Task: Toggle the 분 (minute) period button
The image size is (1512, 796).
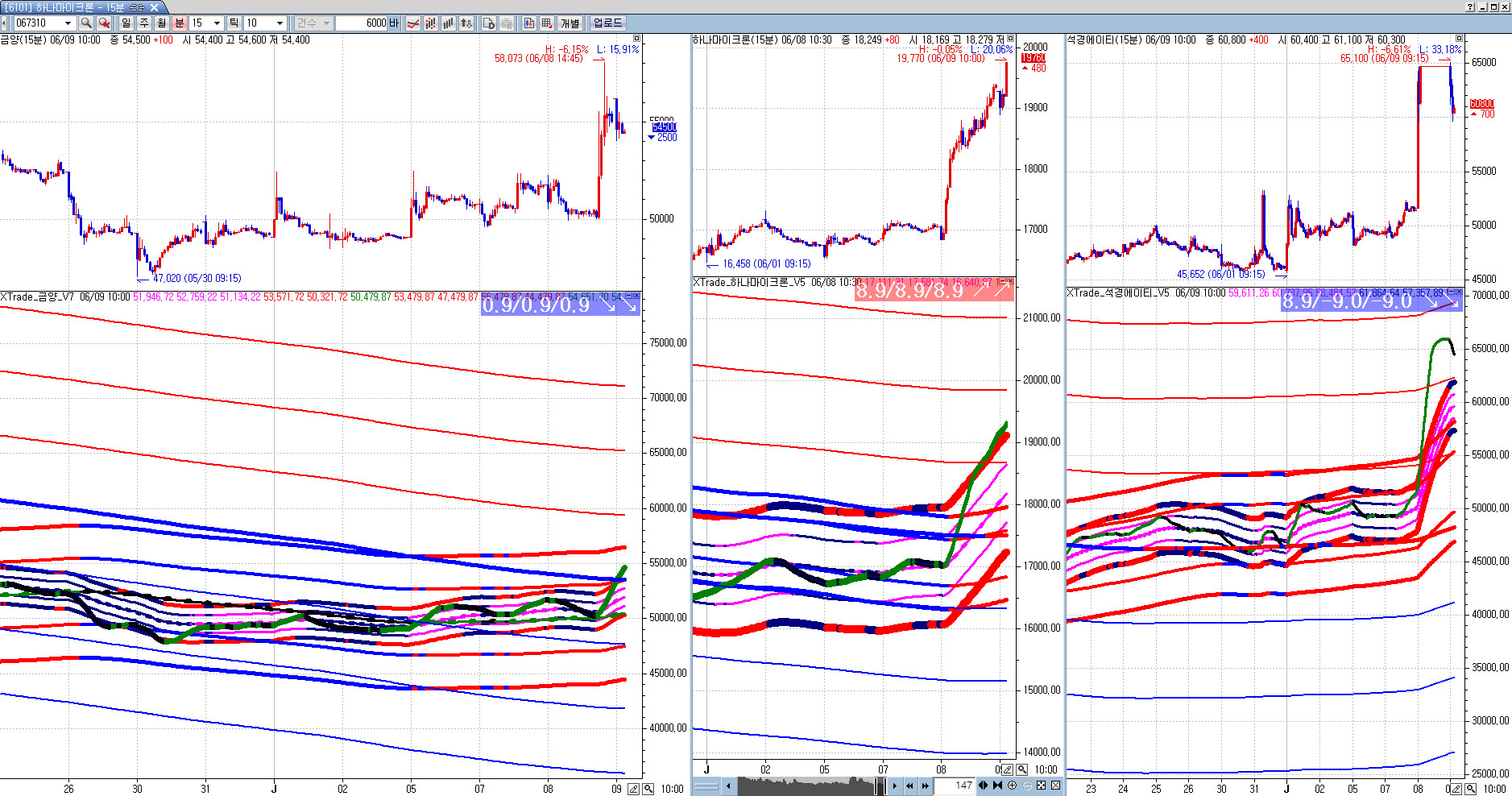Action: (x=179, y=23)
